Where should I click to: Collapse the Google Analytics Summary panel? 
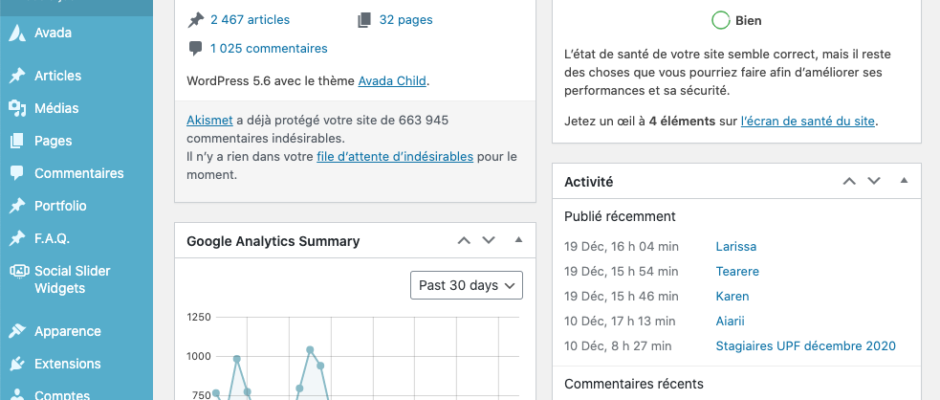[x=519, y=240]
